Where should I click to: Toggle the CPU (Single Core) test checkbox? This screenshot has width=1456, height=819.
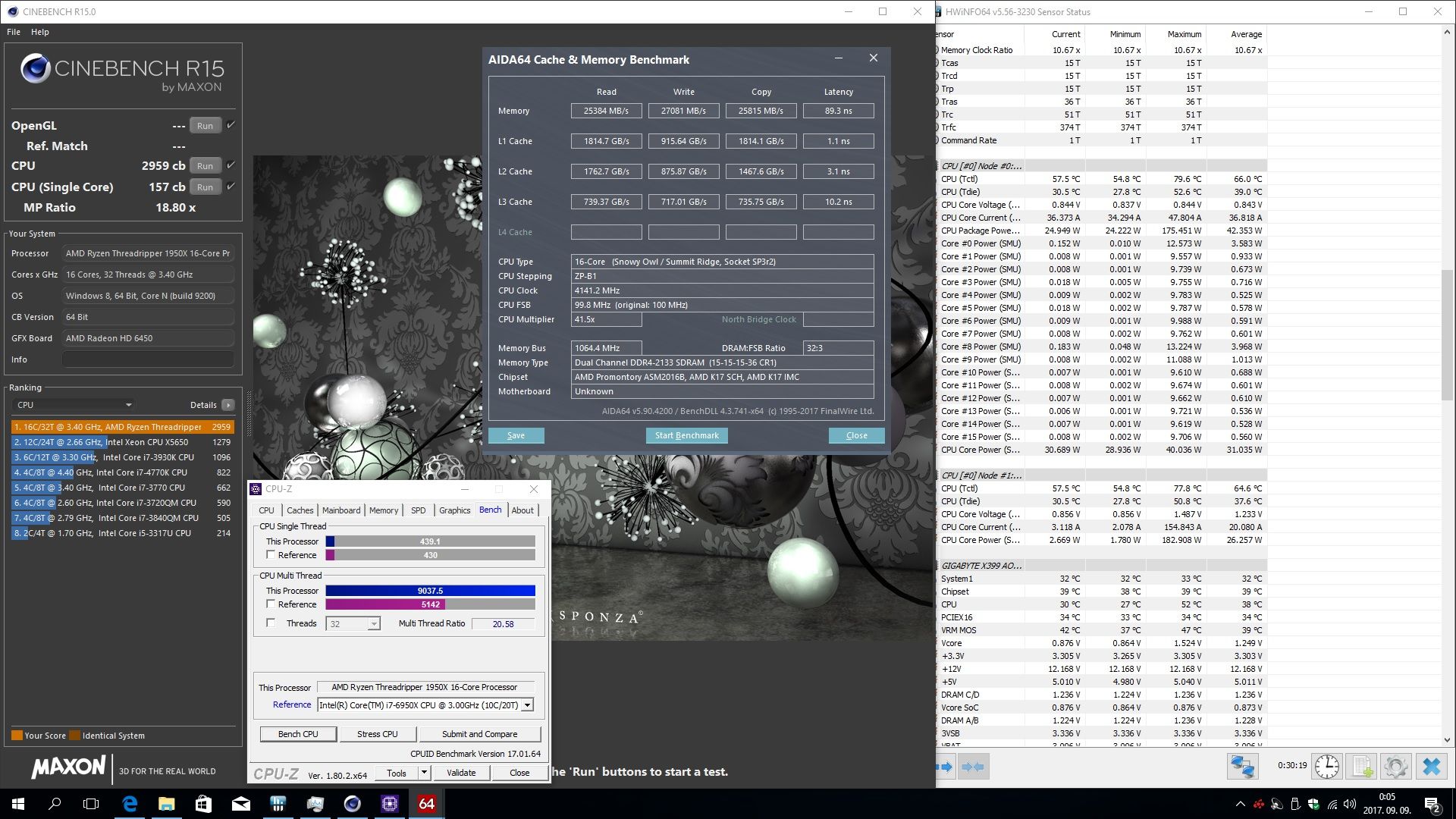click(x=231, y=187)
